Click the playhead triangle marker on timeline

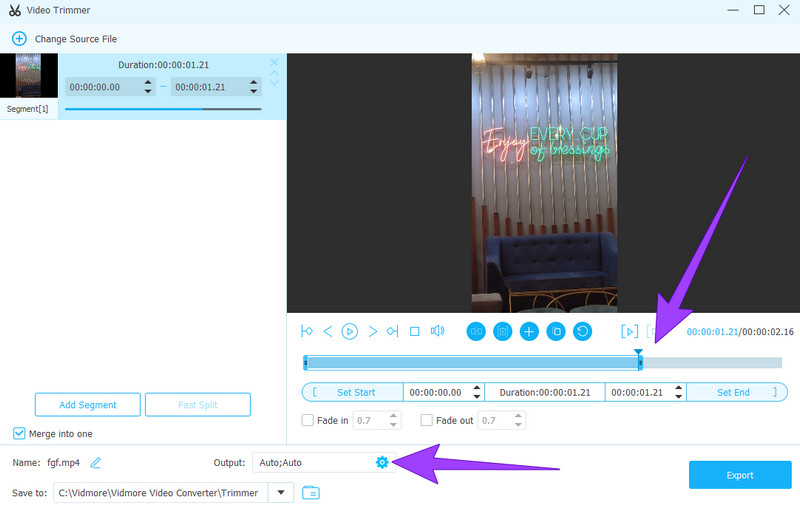638,351
